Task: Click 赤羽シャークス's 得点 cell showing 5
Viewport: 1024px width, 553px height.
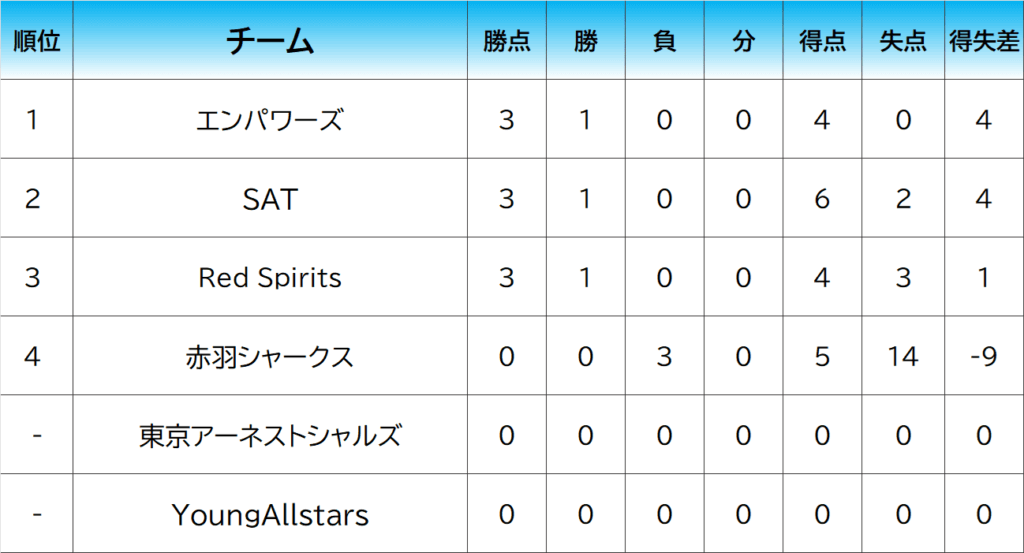Action: [822, 356]
